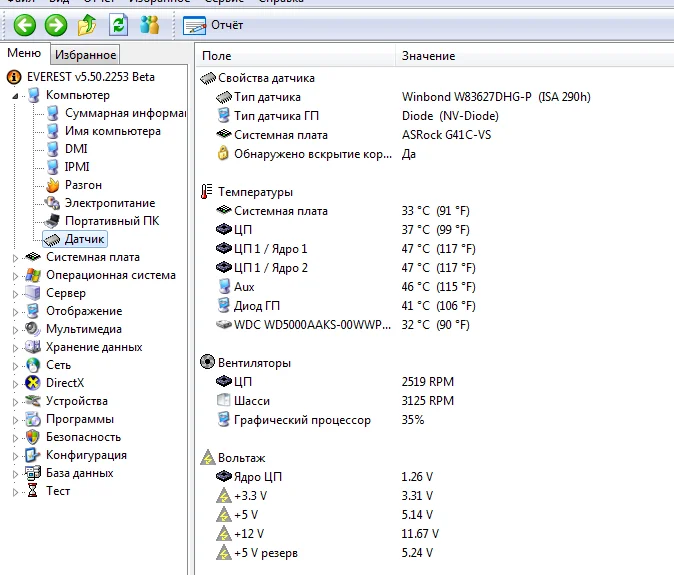Screen dimensions: 674x575
Task: Click the green Forward arrow icon
Action: click(56, 25)
